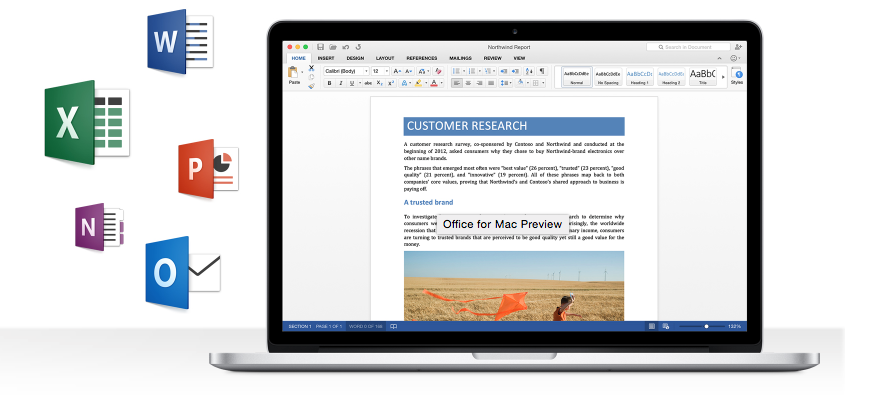Switch to the Web Layout view icon
This screenshot has height=404, width=869.
click(x=666, y=326)
